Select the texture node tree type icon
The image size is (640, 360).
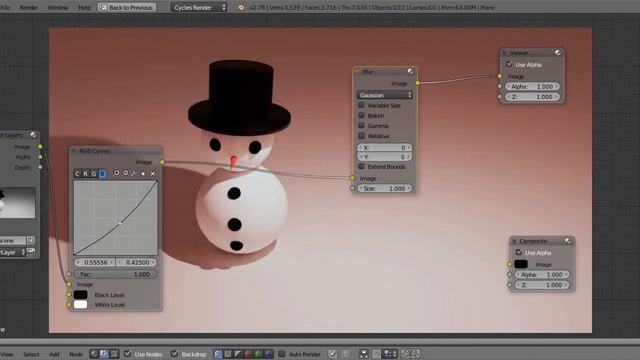114,354
